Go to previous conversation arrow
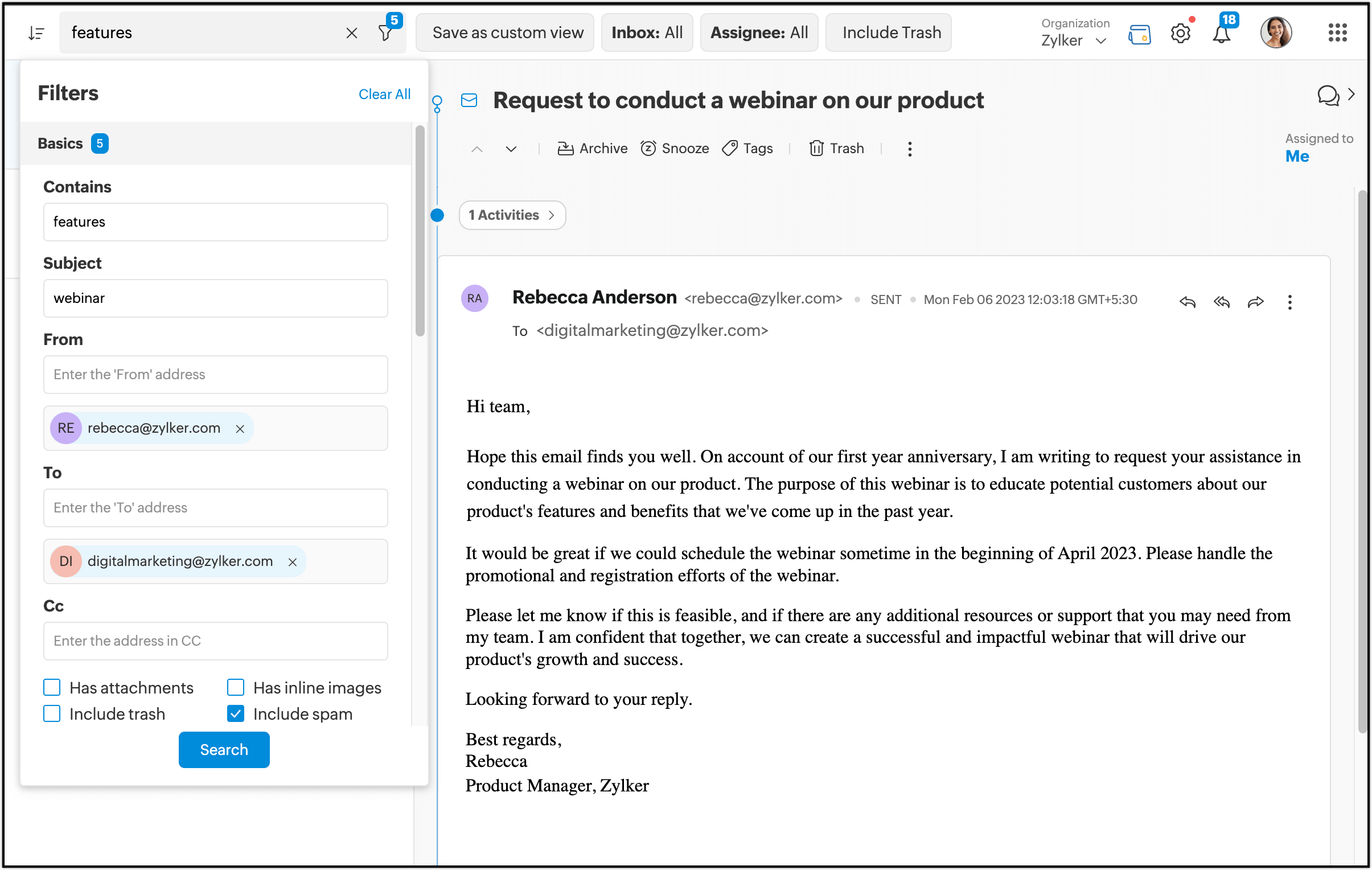 tap(477, 149)
